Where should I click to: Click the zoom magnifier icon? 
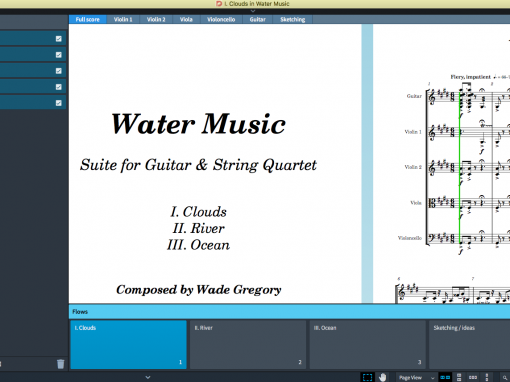coord(505,378)
